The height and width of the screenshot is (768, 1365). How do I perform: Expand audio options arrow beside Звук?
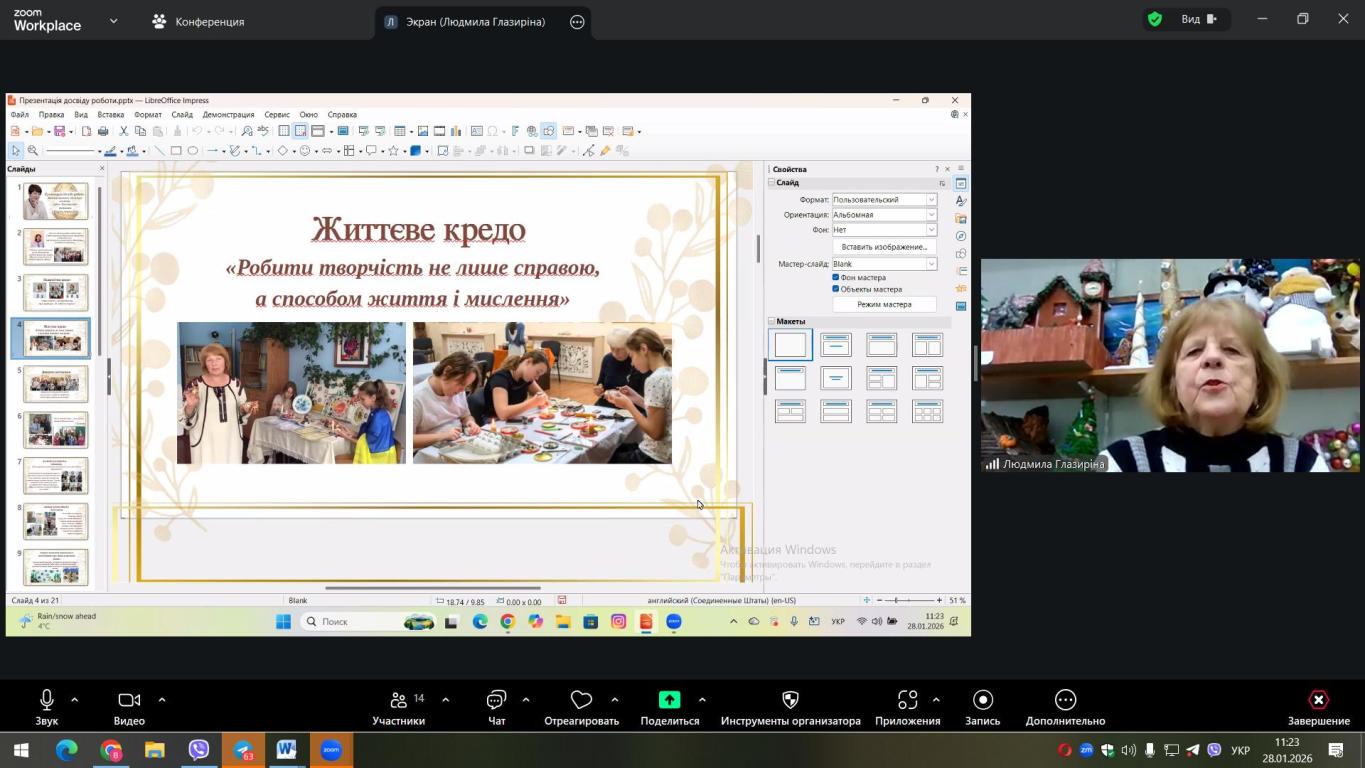74,700
